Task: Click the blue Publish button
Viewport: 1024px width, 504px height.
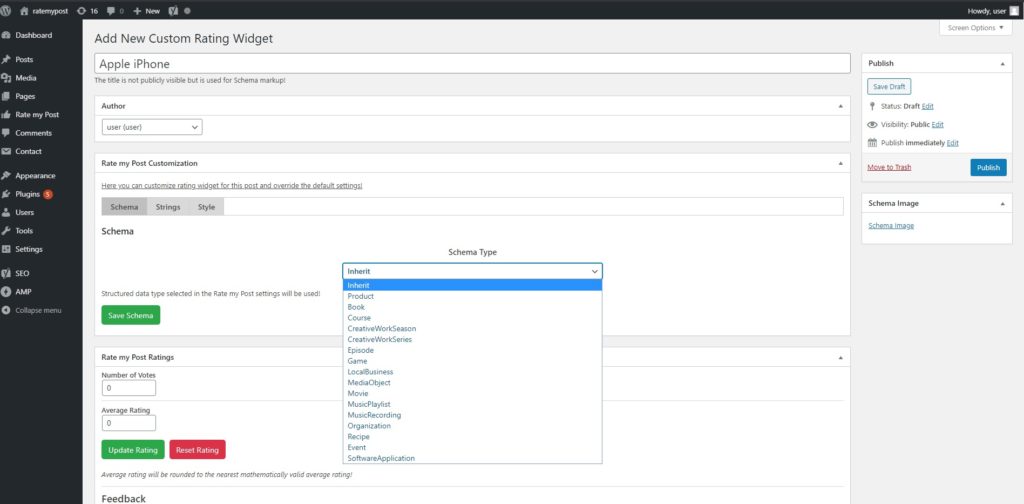Action: pos(988,168)
